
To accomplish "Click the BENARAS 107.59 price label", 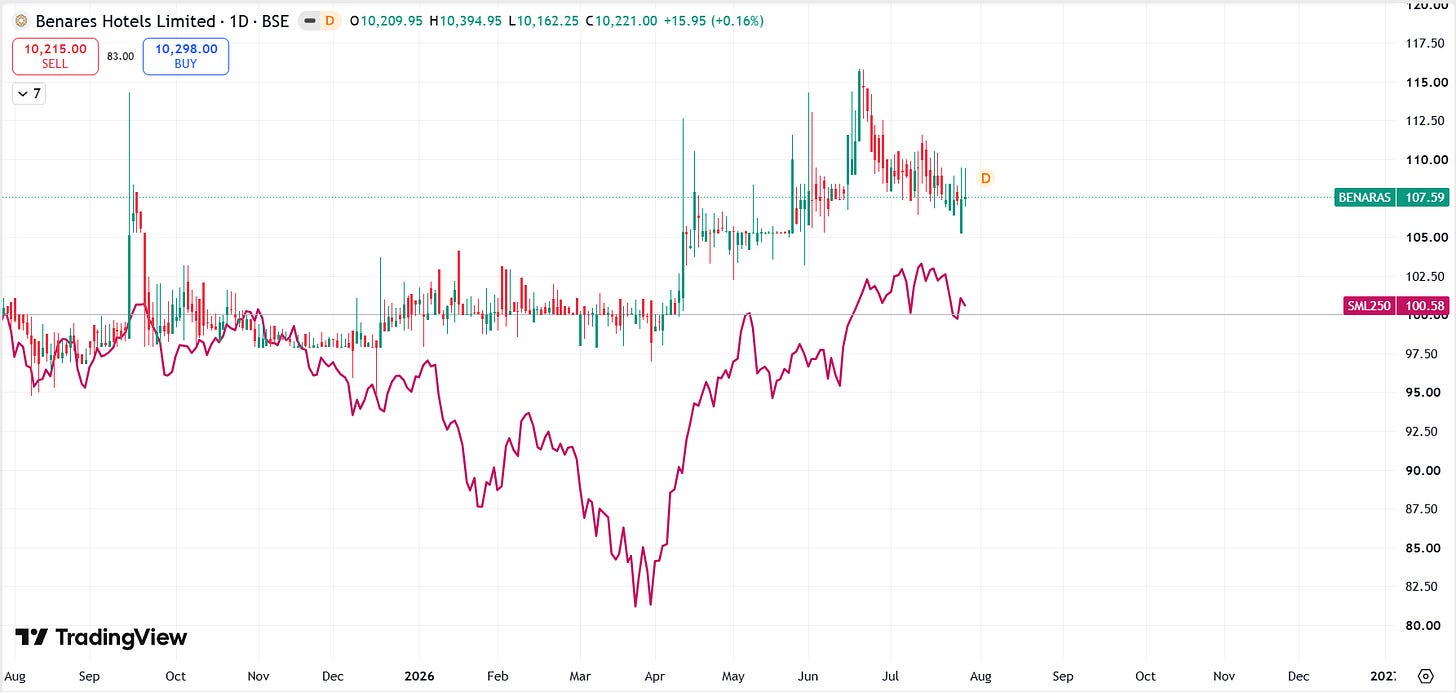I will click(x=1391, y=198).
